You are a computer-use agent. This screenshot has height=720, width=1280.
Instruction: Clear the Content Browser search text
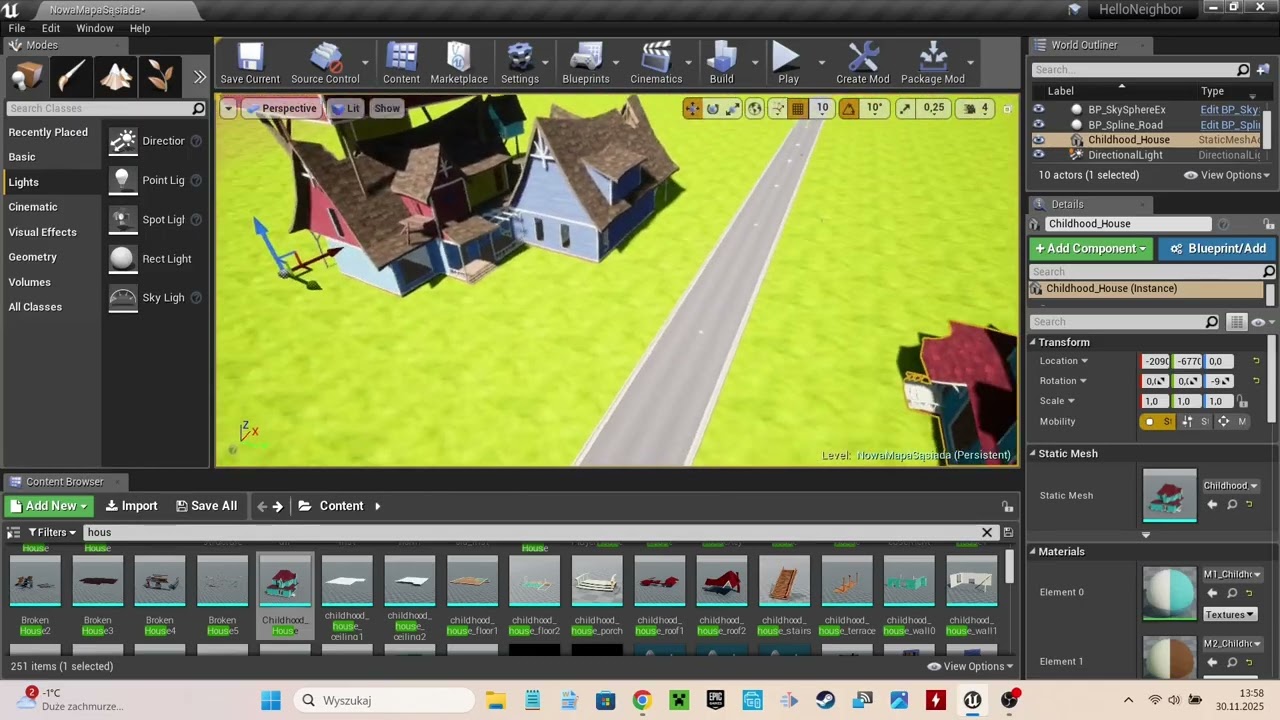pos(987,532)
